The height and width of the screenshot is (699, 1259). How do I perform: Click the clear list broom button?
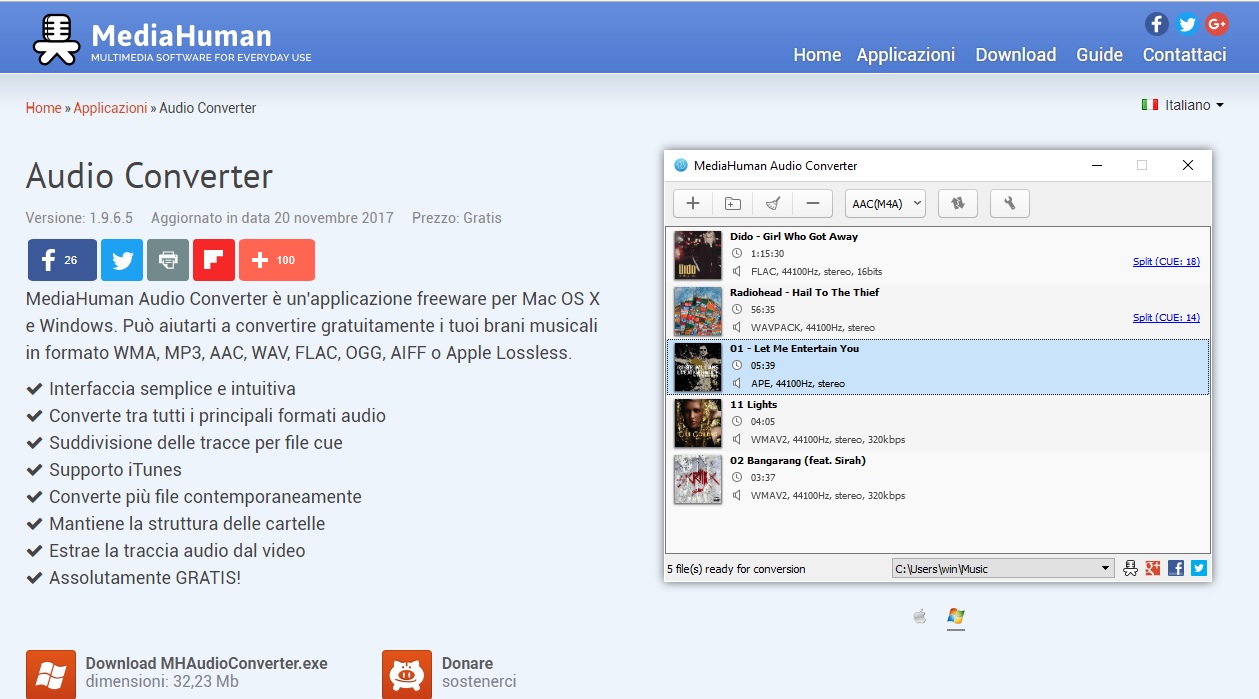coord(773,204)
